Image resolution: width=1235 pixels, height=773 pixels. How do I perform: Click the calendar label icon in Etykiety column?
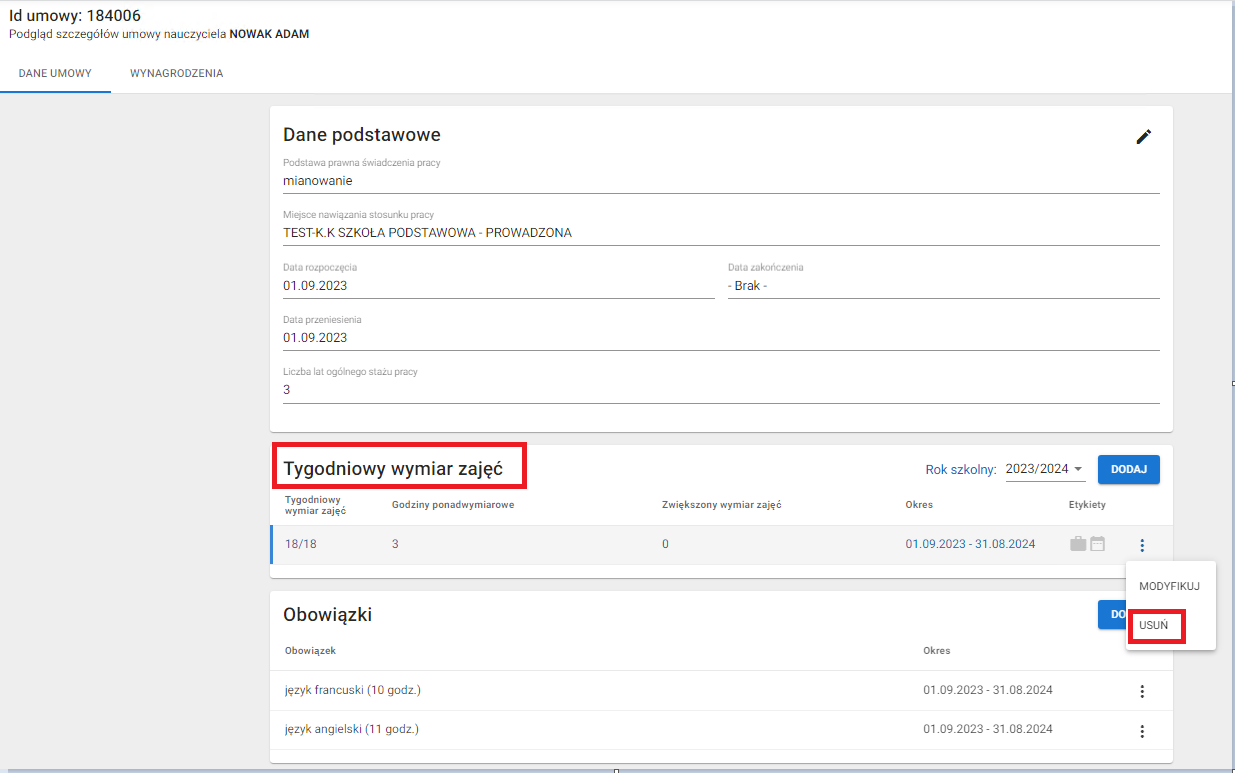coord(1097,544)
